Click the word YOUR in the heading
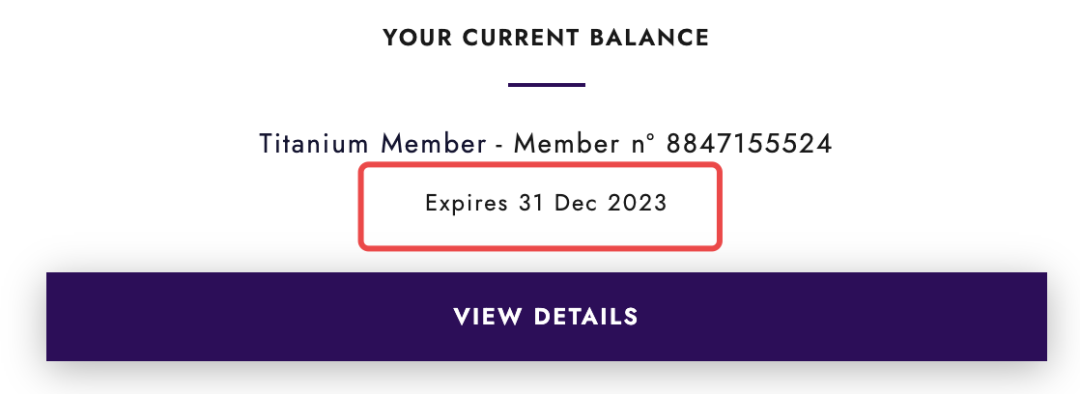Viewport: 1080px width, 394px height. 418,37
